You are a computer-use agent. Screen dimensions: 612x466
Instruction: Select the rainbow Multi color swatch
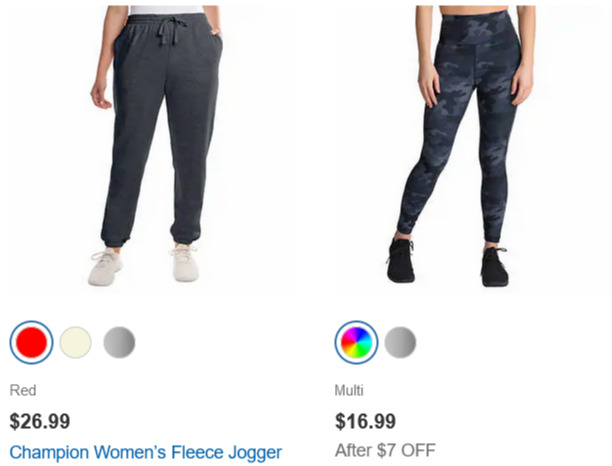(x=356, y=342)
